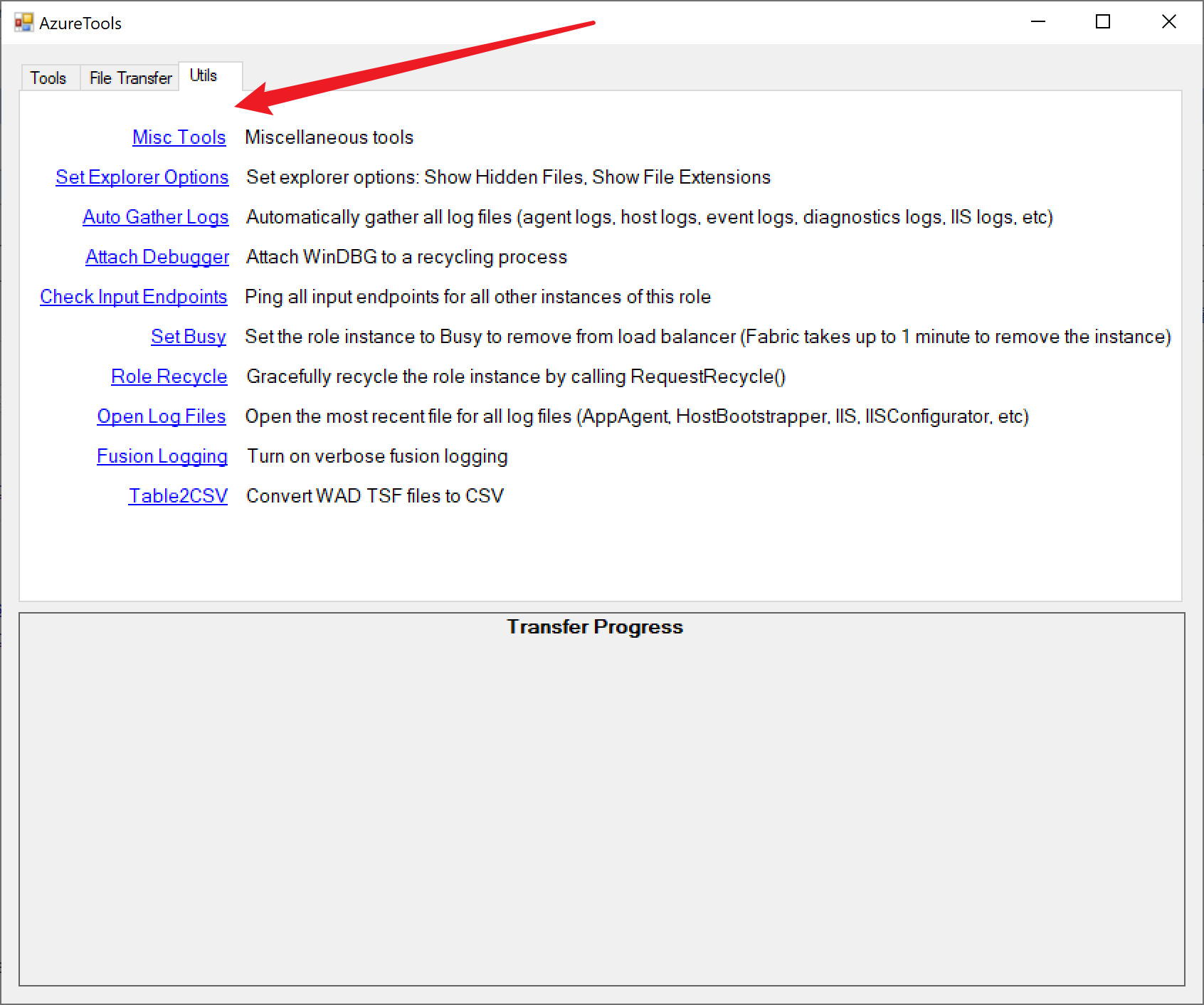Screen dimensions: 1204x1005
Task: Open Log Files via the link
Action: (x=162, y=416)
